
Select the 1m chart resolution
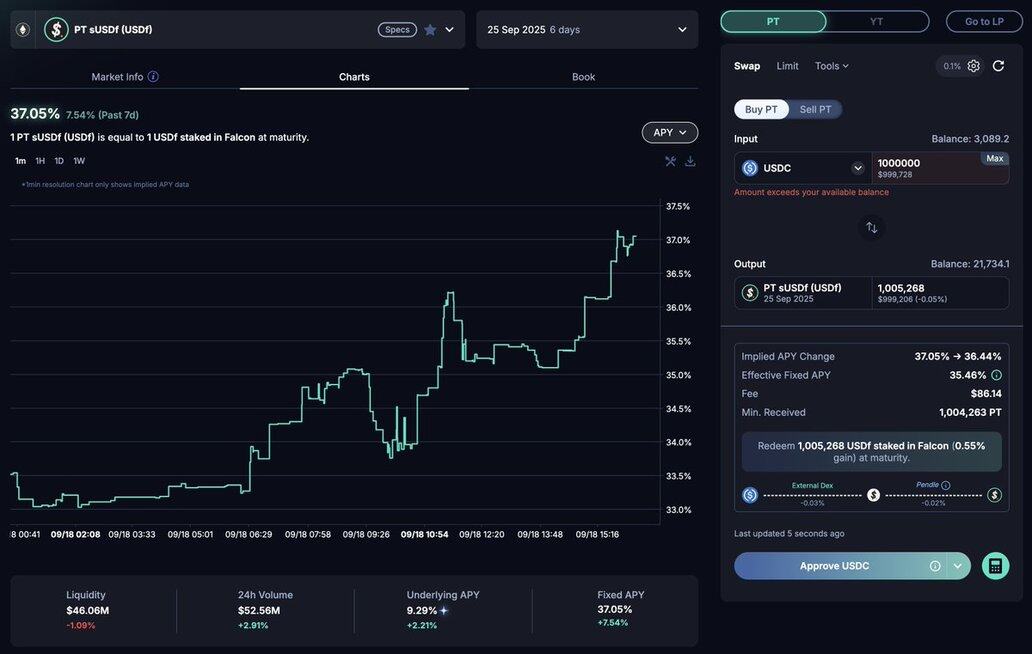coord(20,161)
